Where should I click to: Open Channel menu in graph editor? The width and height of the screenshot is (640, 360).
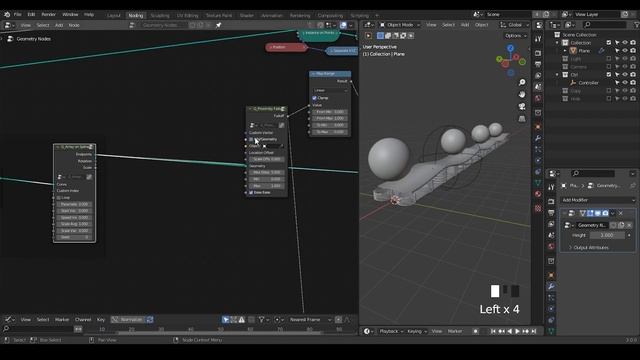point(83,320)
